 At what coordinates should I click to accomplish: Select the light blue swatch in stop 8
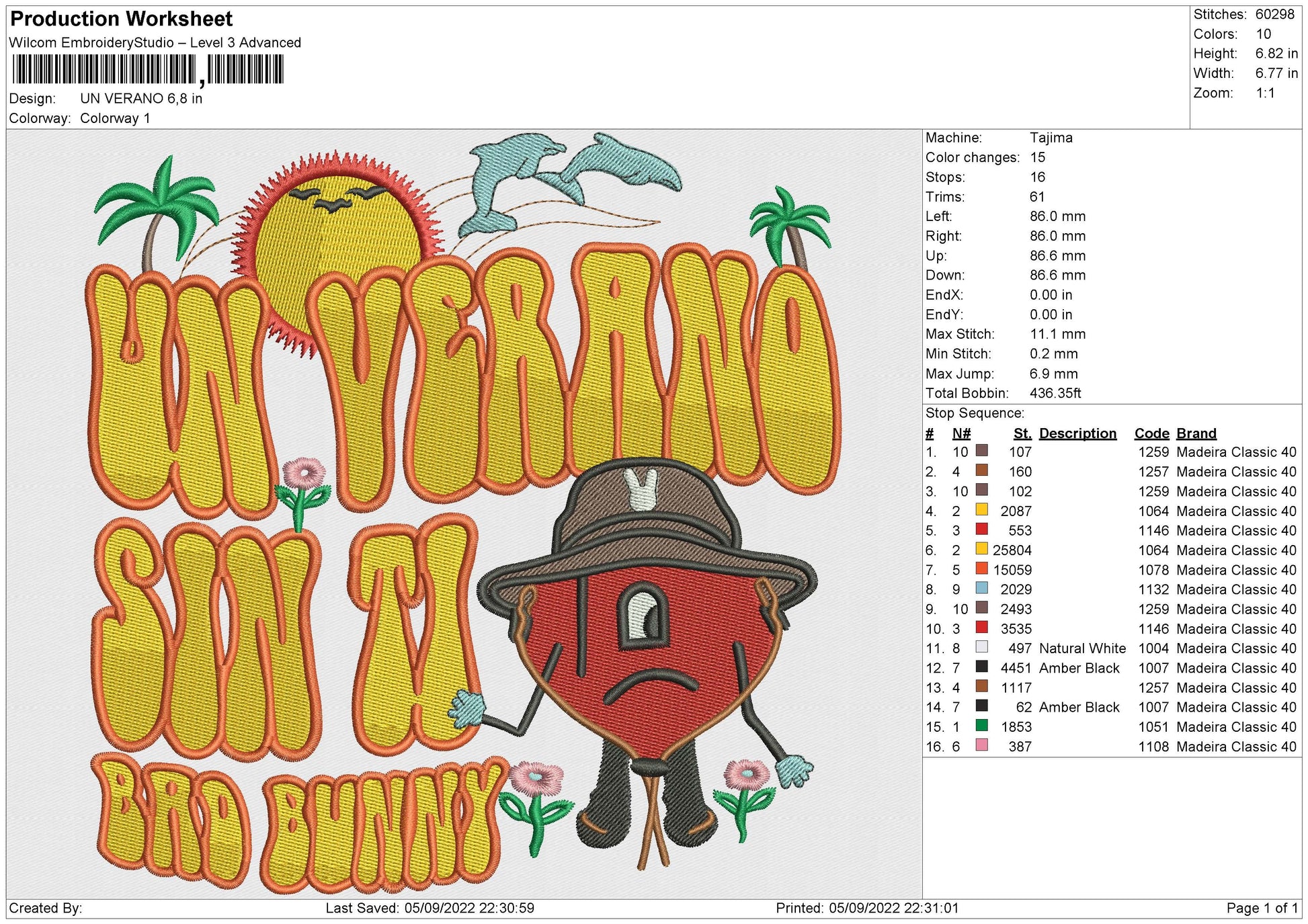[x=981, y=588]
